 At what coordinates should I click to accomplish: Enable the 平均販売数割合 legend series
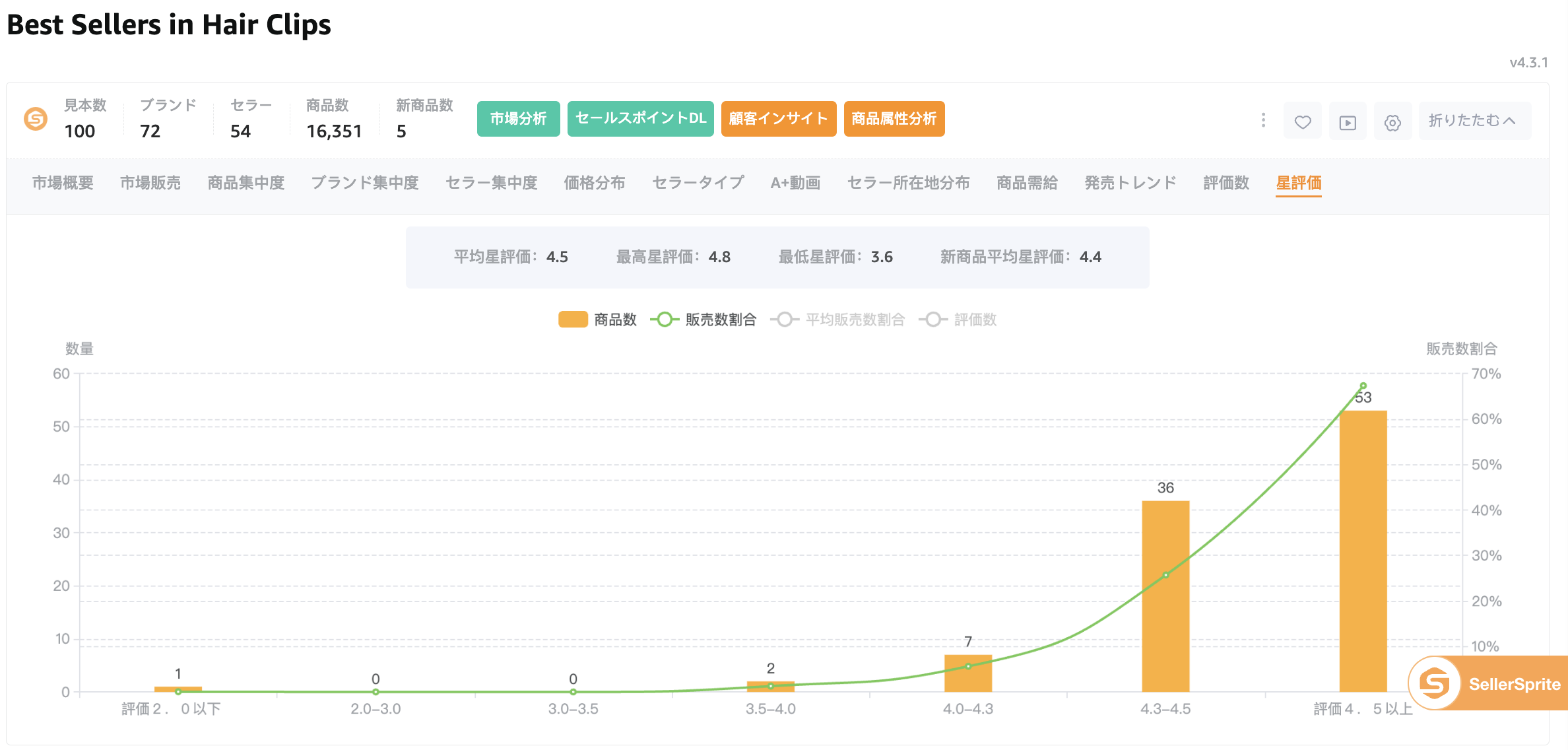(x=837, y=320)
